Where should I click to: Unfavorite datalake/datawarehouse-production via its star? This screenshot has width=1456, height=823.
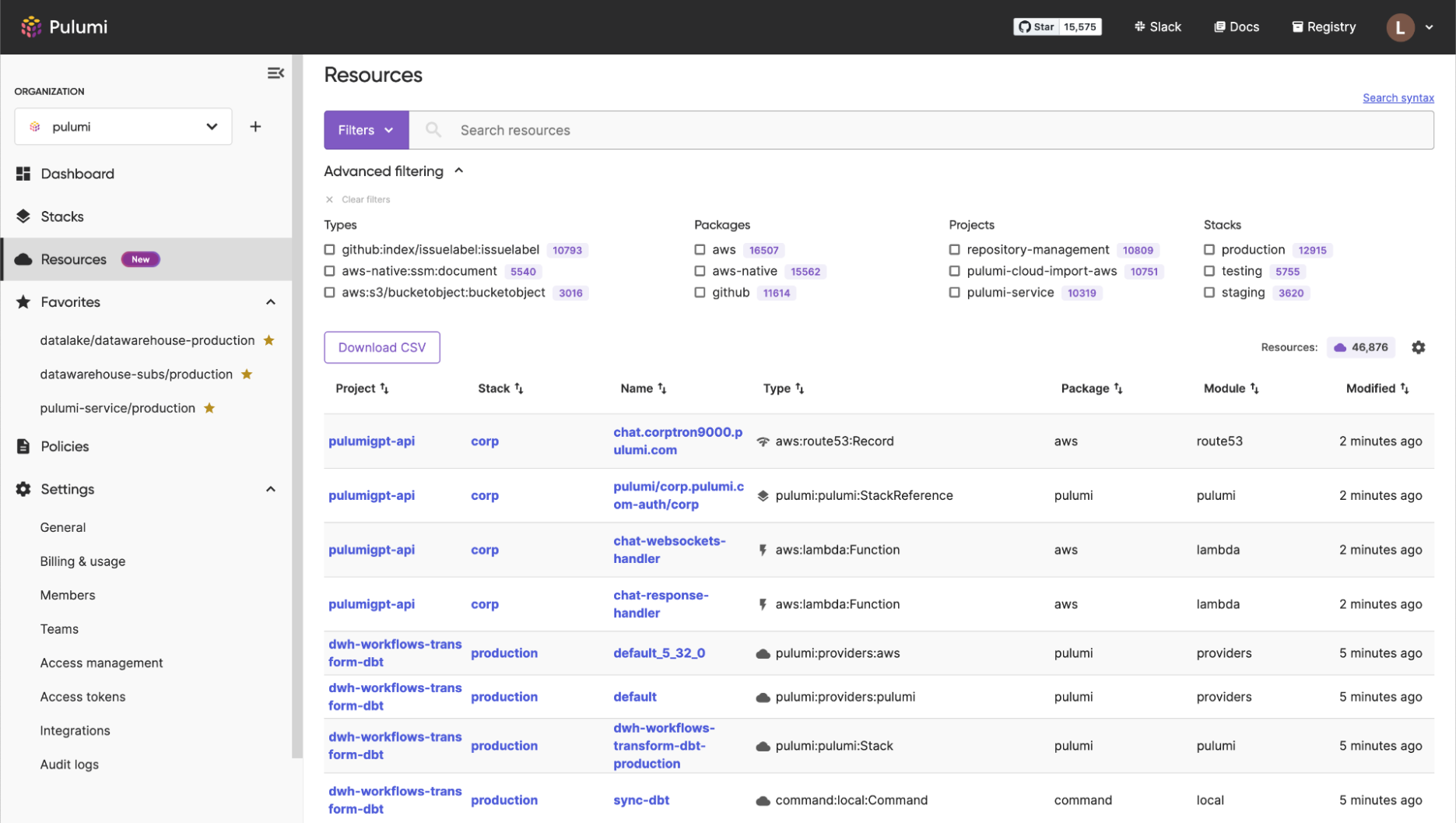[x=269, y=340]
